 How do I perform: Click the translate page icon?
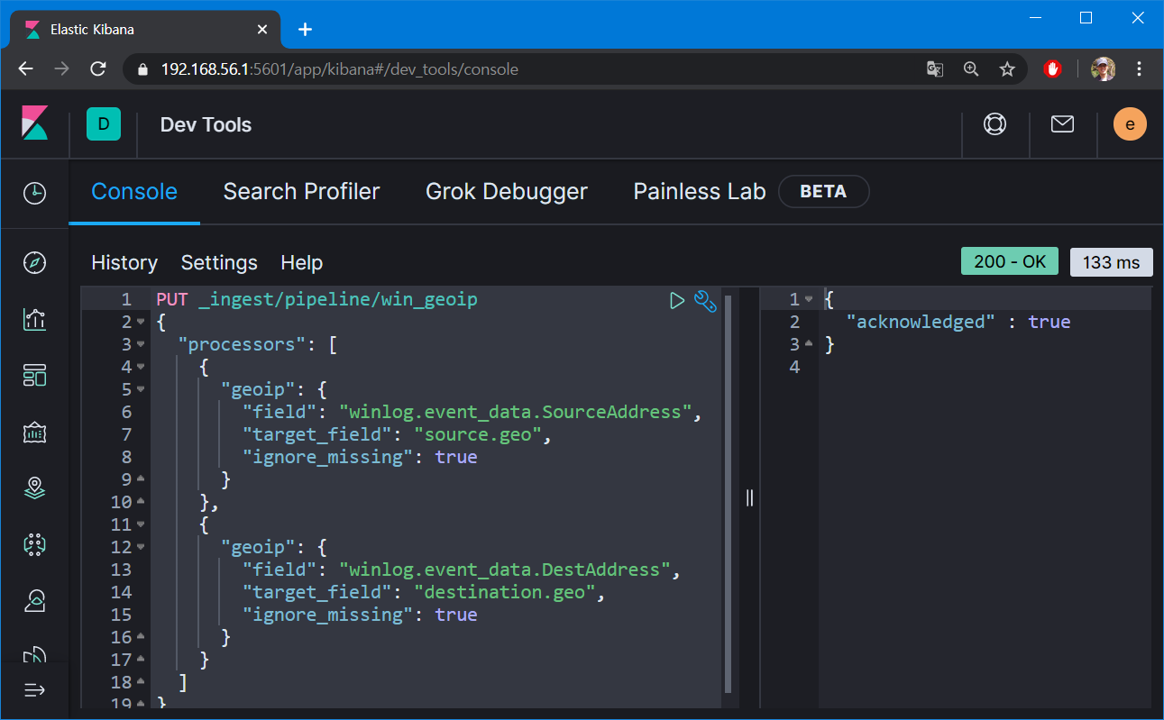click(x=935, y=69)
